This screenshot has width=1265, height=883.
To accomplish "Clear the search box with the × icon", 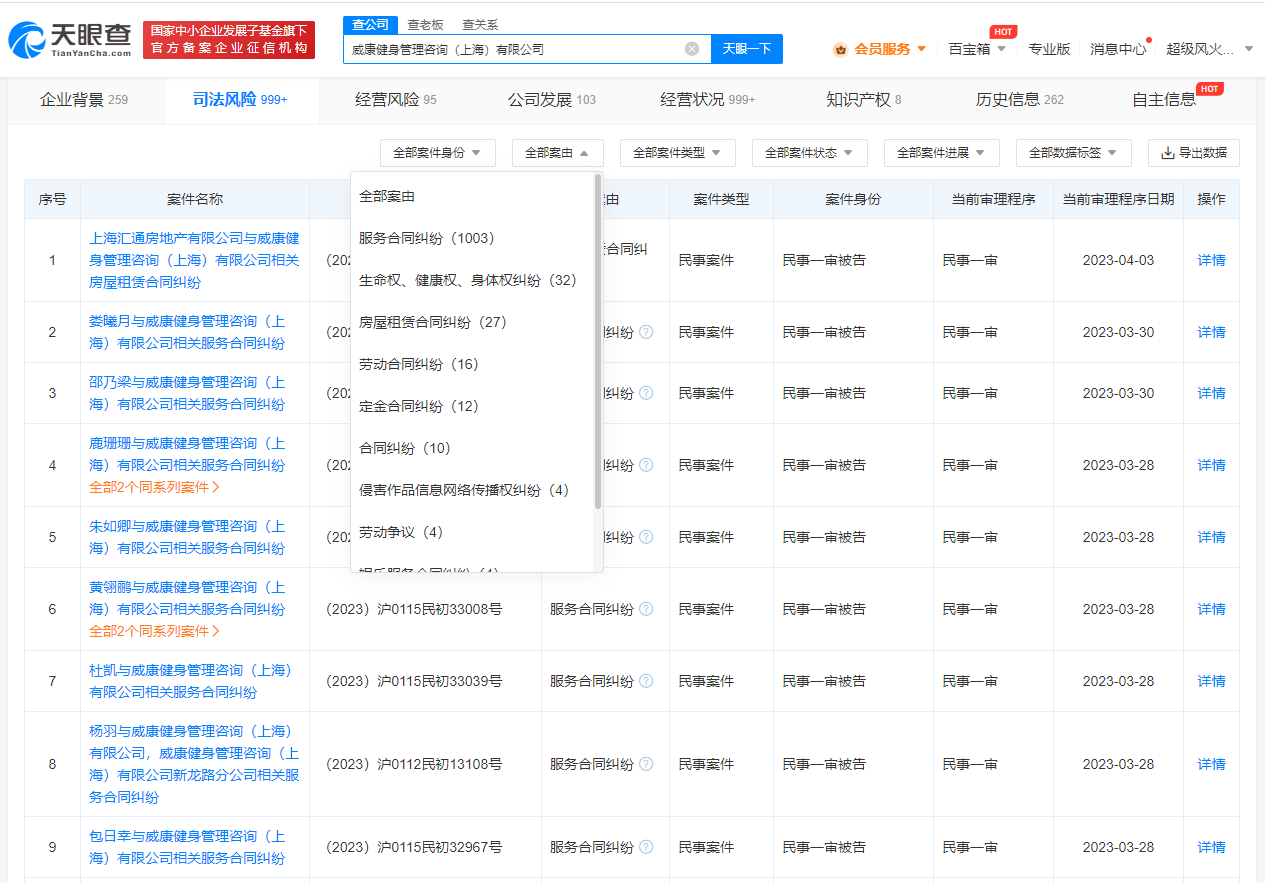I will click(x=690, y=48).
